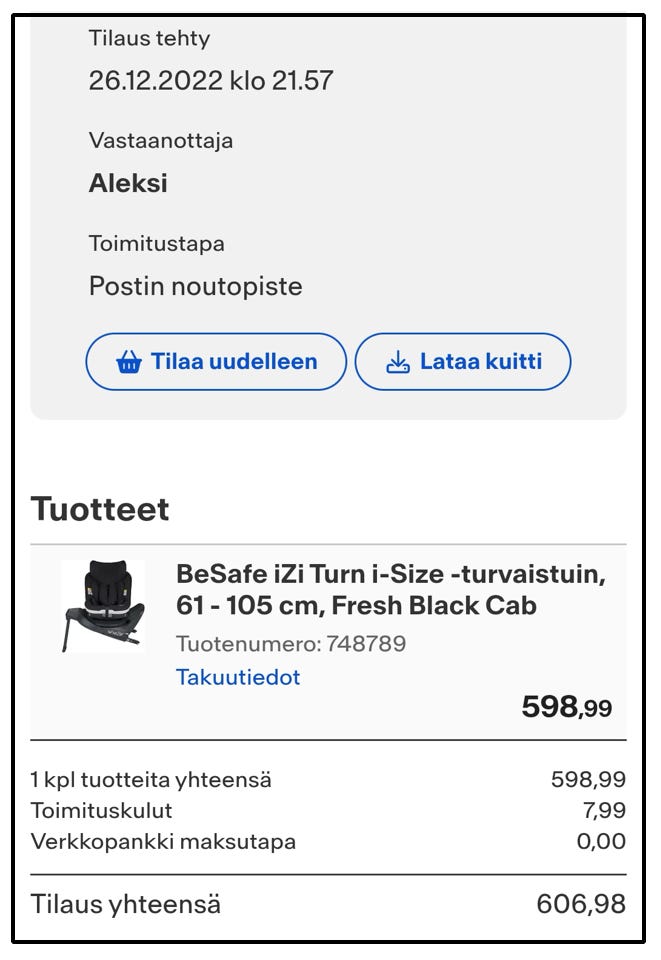
Task: Click the Tilaus yhteensä total 606,98
Action: (x=581, y=905)
